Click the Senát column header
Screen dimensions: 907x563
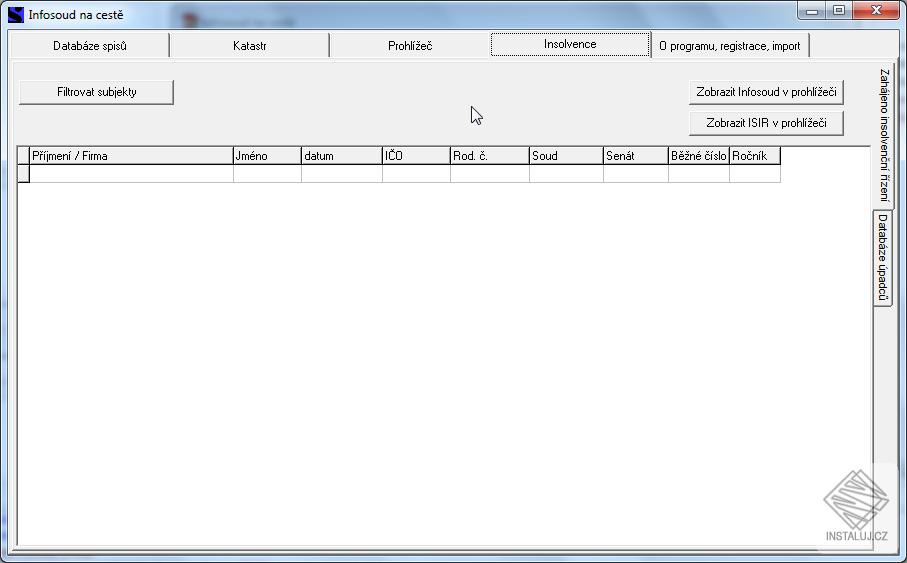point(636,156)
